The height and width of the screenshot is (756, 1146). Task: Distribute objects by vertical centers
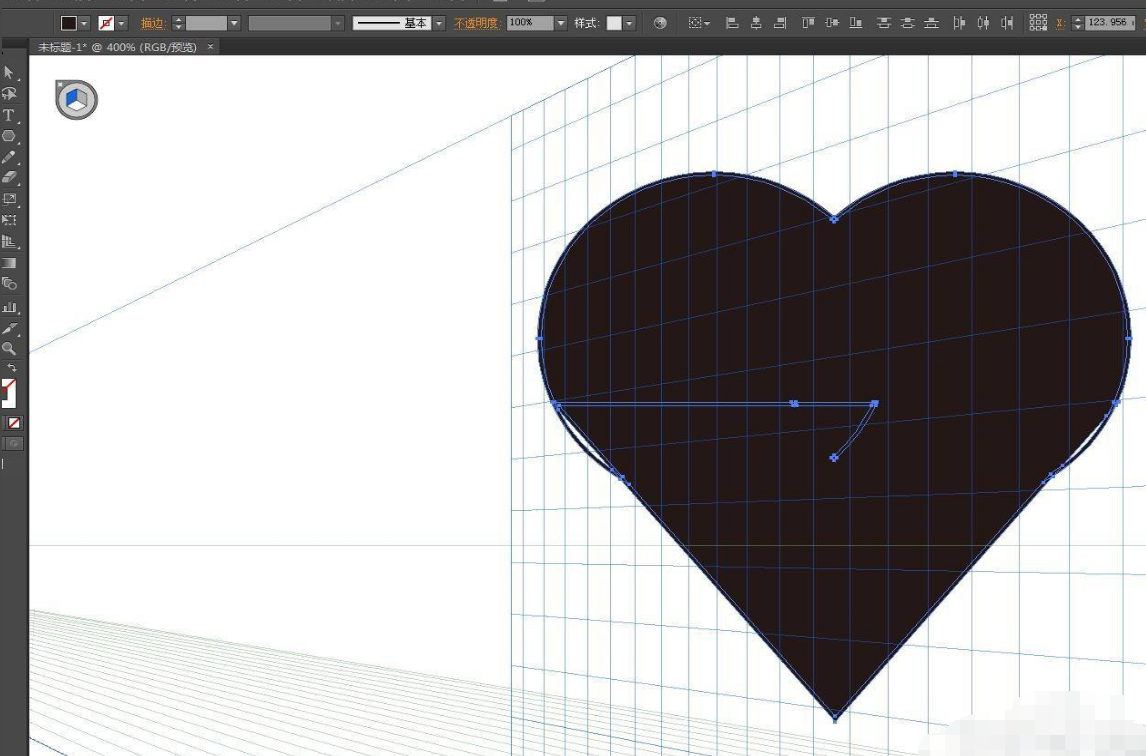(x=908, y=23)
